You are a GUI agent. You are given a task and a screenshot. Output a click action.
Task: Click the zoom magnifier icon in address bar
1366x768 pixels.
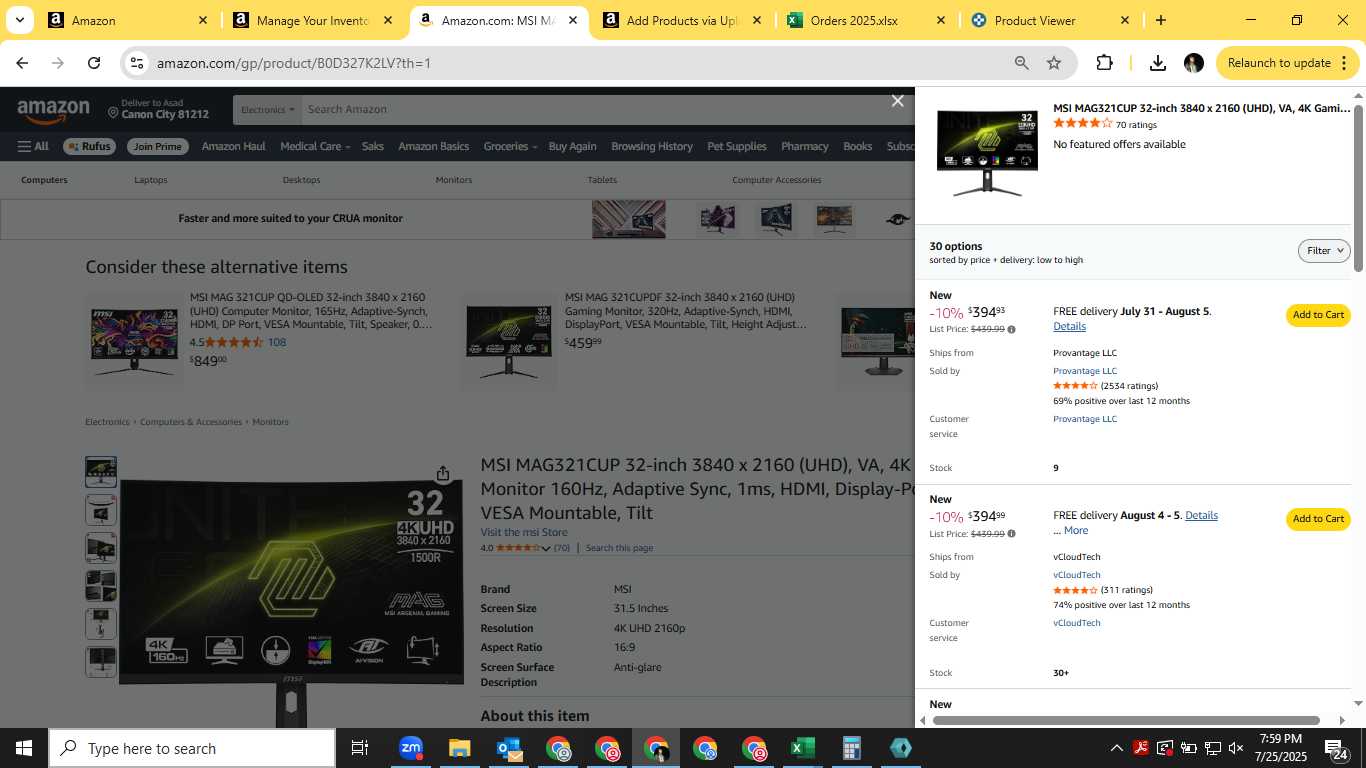click(x=1021, y=63)
